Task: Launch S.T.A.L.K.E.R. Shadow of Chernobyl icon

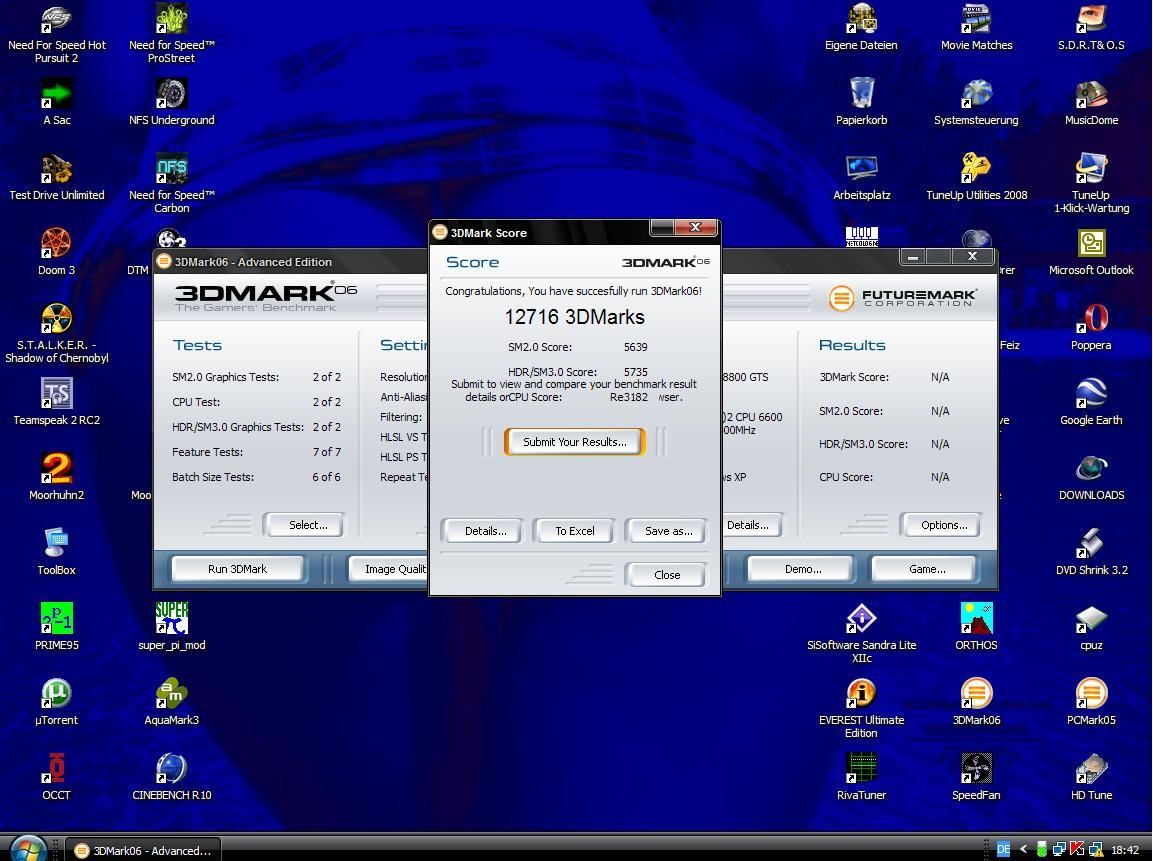Action: pyautogui.click(x=56, y=333)
